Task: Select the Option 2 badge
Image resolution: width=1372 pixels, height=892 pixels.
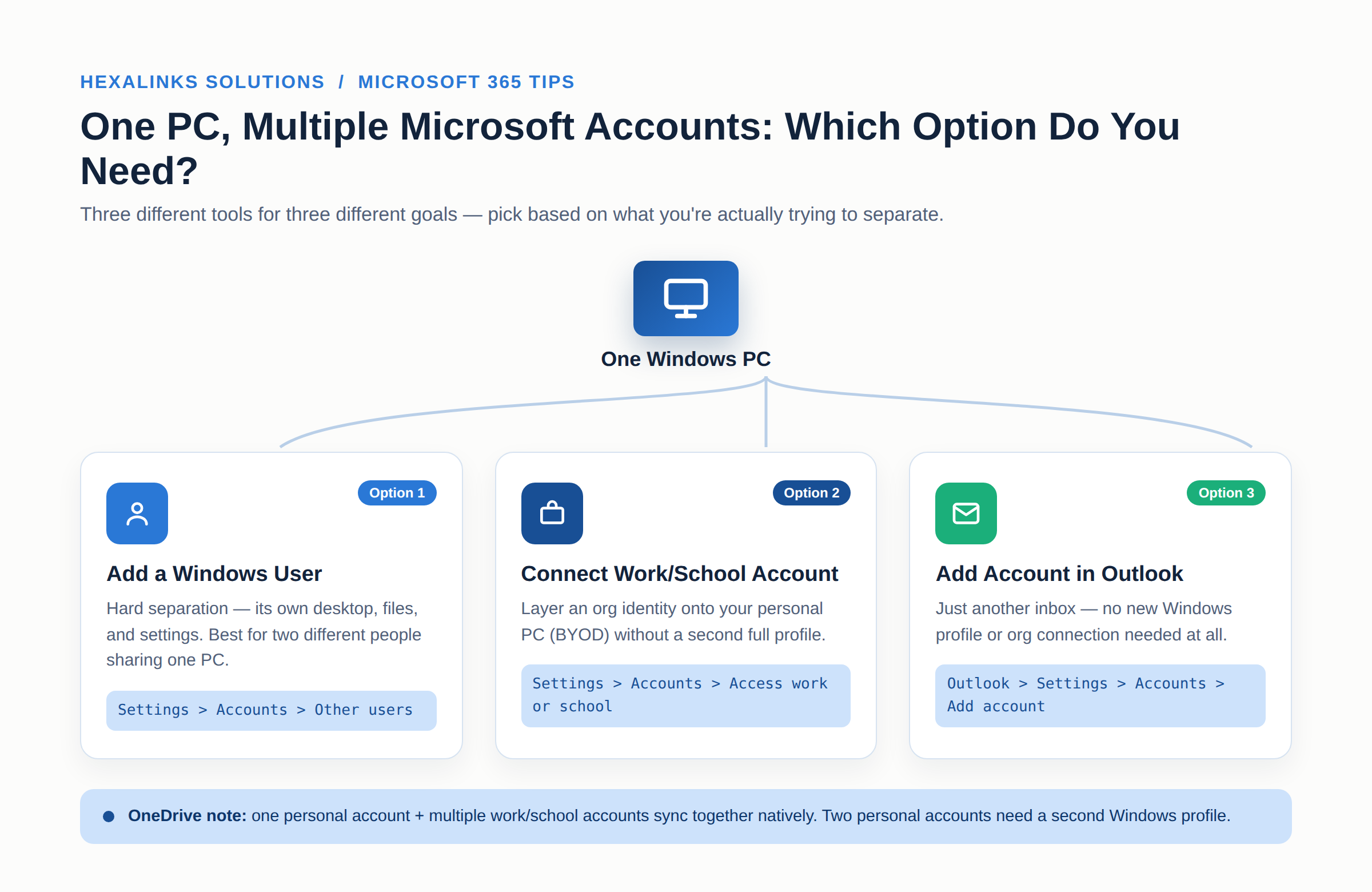Action: [811, 493]
